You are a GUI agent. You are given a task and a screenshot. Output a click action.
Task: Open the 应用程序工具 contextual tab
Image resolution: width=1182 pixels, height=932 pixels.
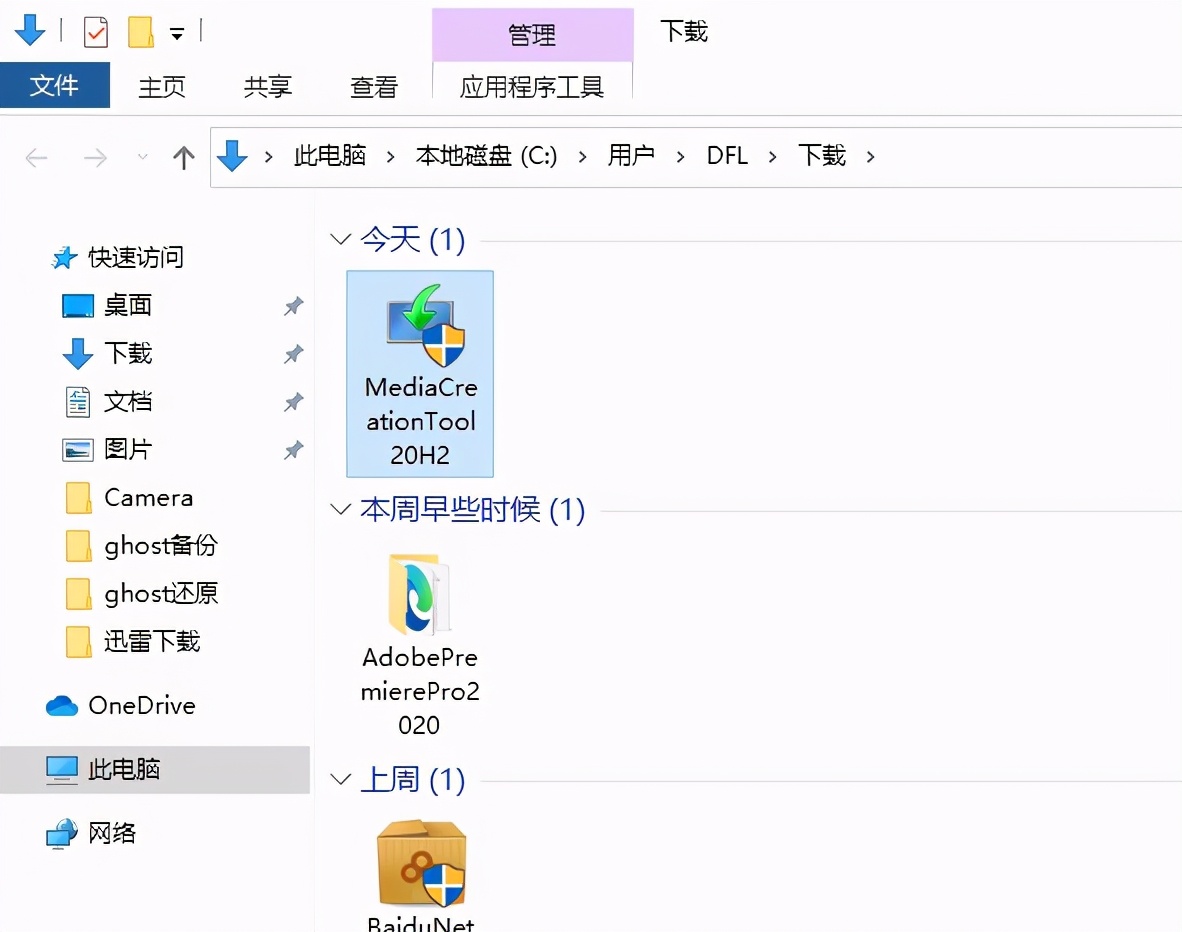click(532, 86)
